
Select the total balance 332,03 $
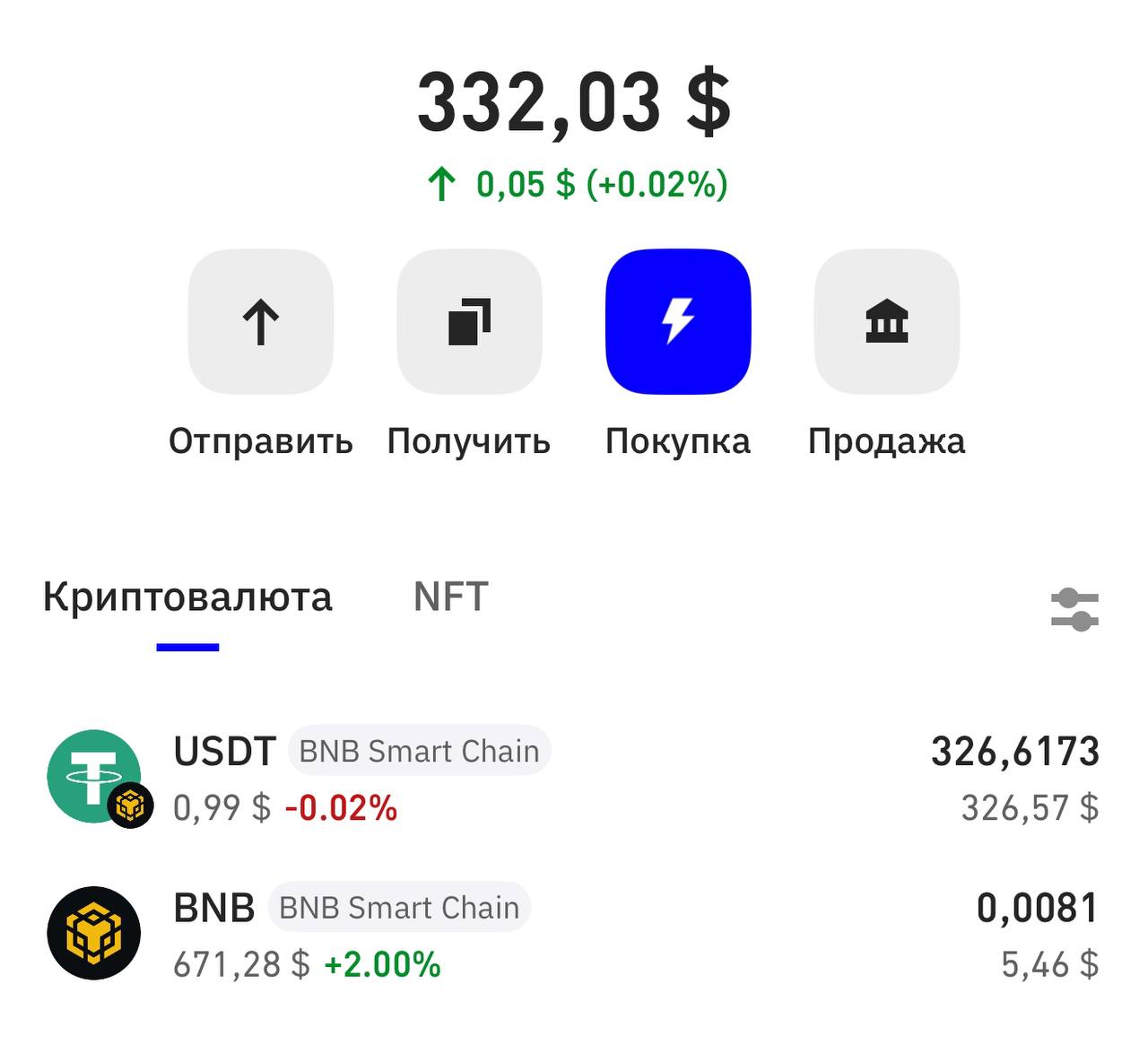pyautogui.click(x=574, y=102)
